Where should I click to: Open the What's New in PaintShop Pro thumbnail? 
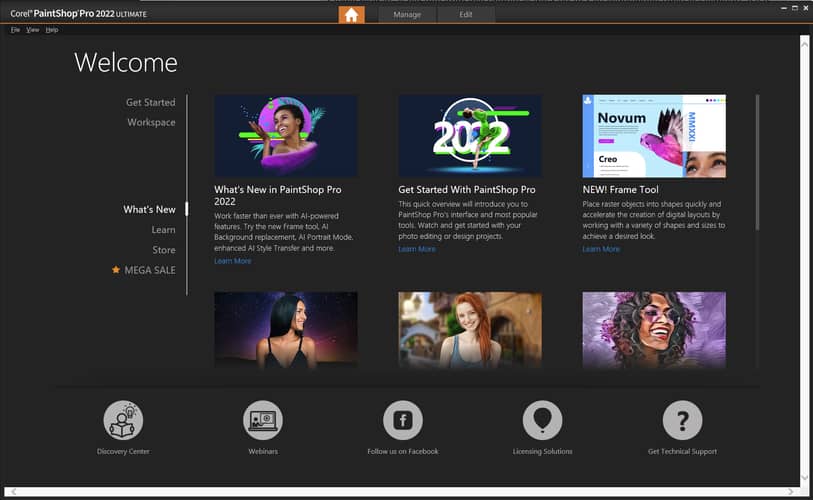click(286, 136)
